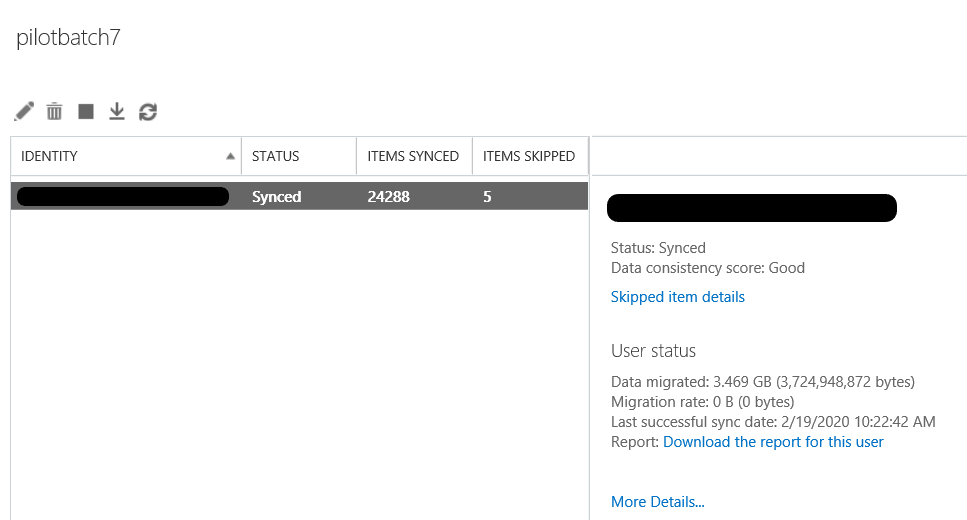Click the pilotbatch7 title

[68, 38]
